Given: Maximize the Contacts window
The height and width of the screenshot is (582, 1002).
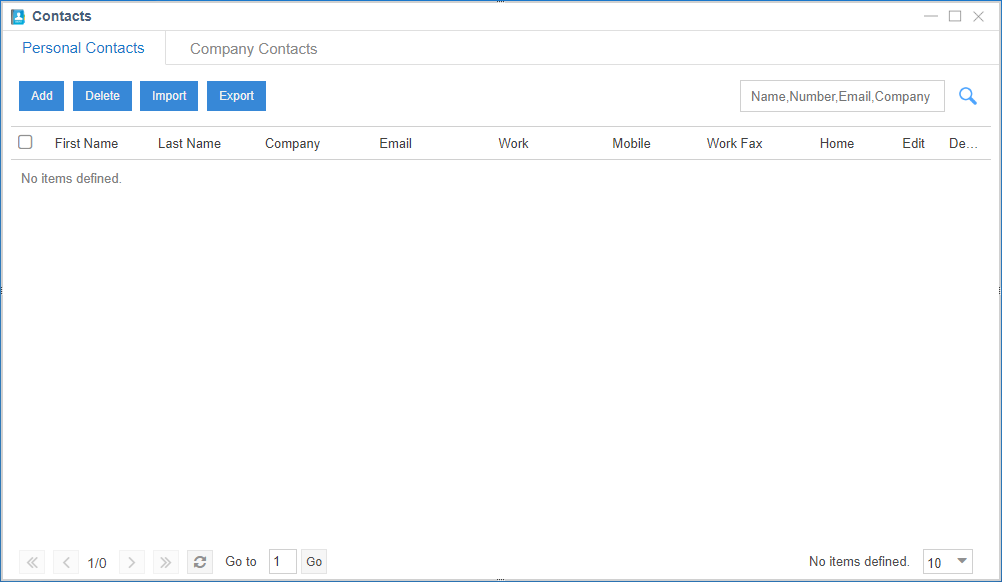Looking at the screenshot, I should 955,16.
